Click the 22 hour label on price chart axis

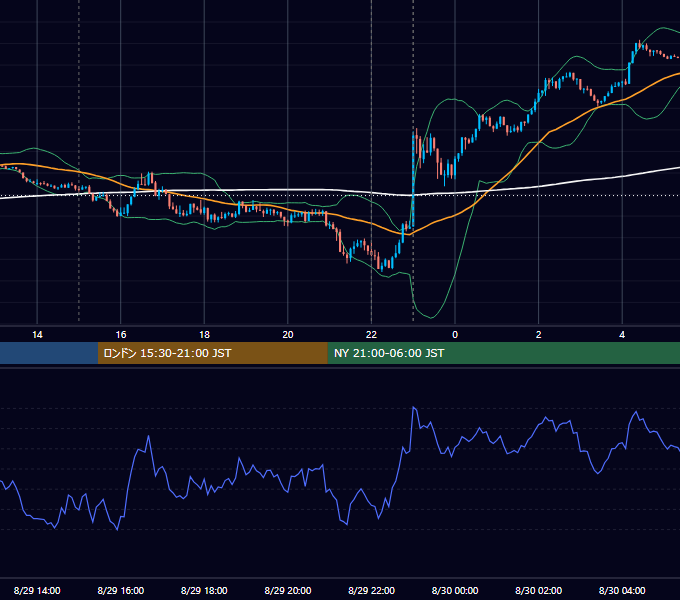[x=371, y=335]
